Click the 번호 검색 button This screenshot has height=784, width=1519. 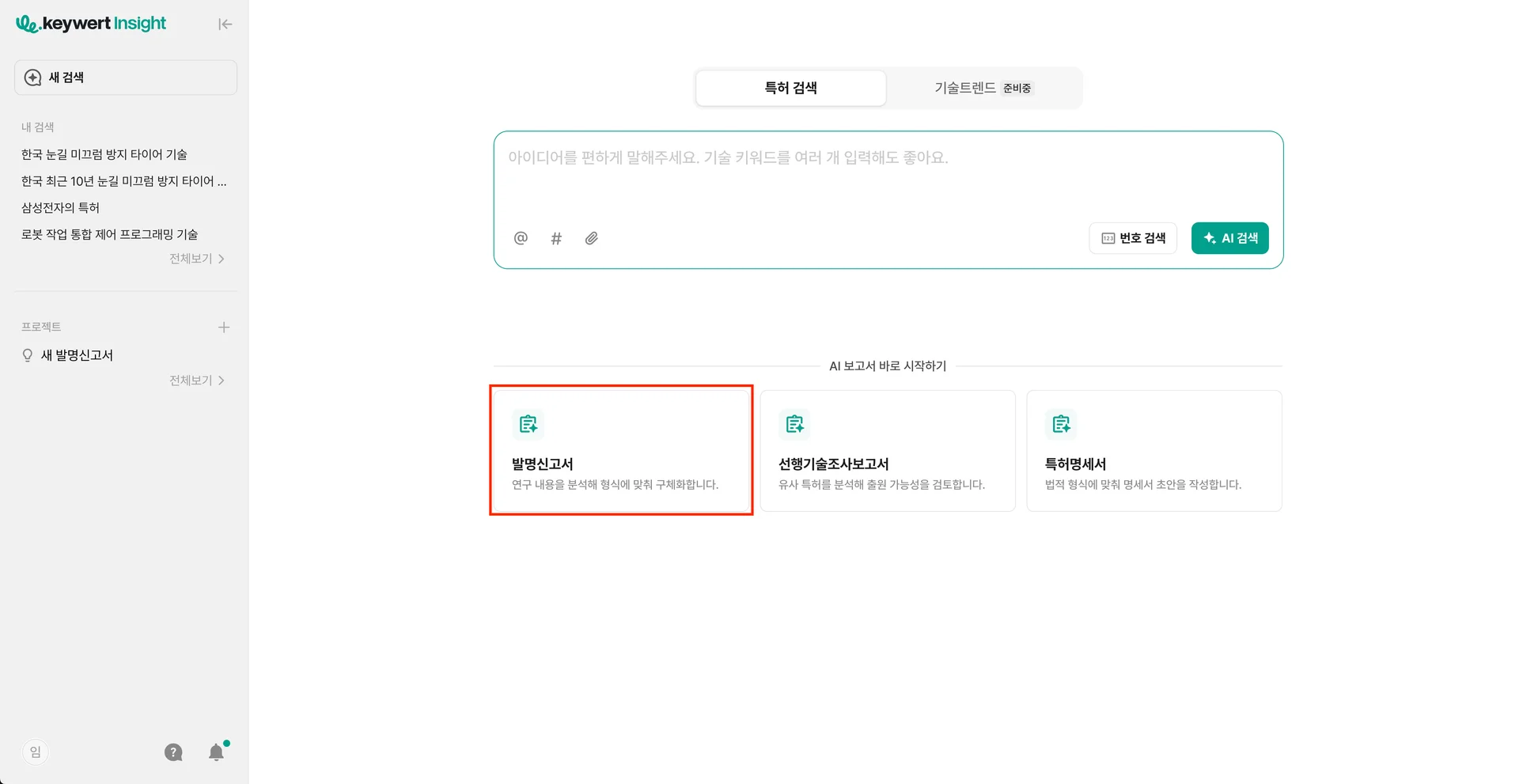1133,238
